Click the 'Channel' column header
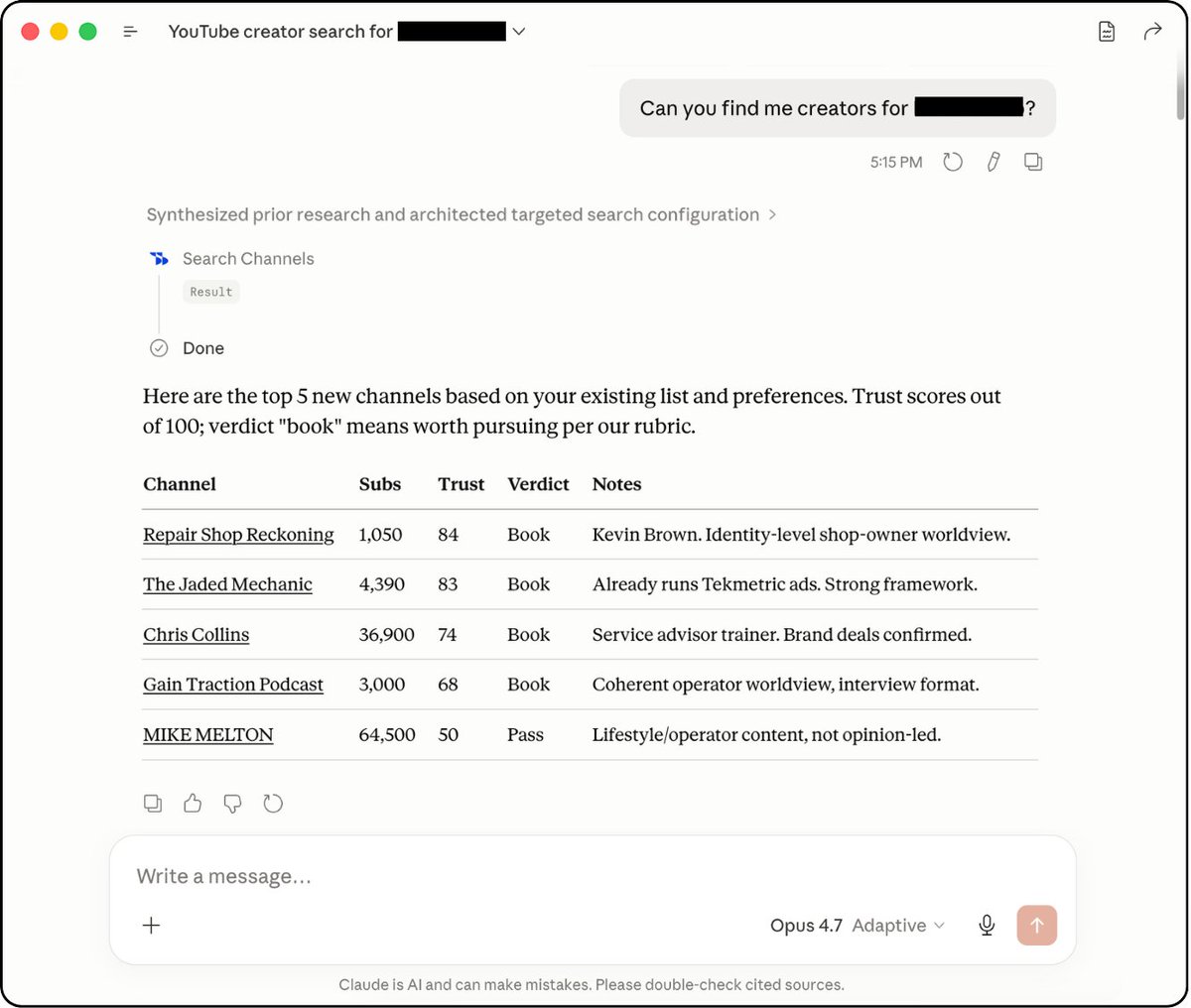The width and height of the screenshot is (1191, 1008). (x=180, y=484)
